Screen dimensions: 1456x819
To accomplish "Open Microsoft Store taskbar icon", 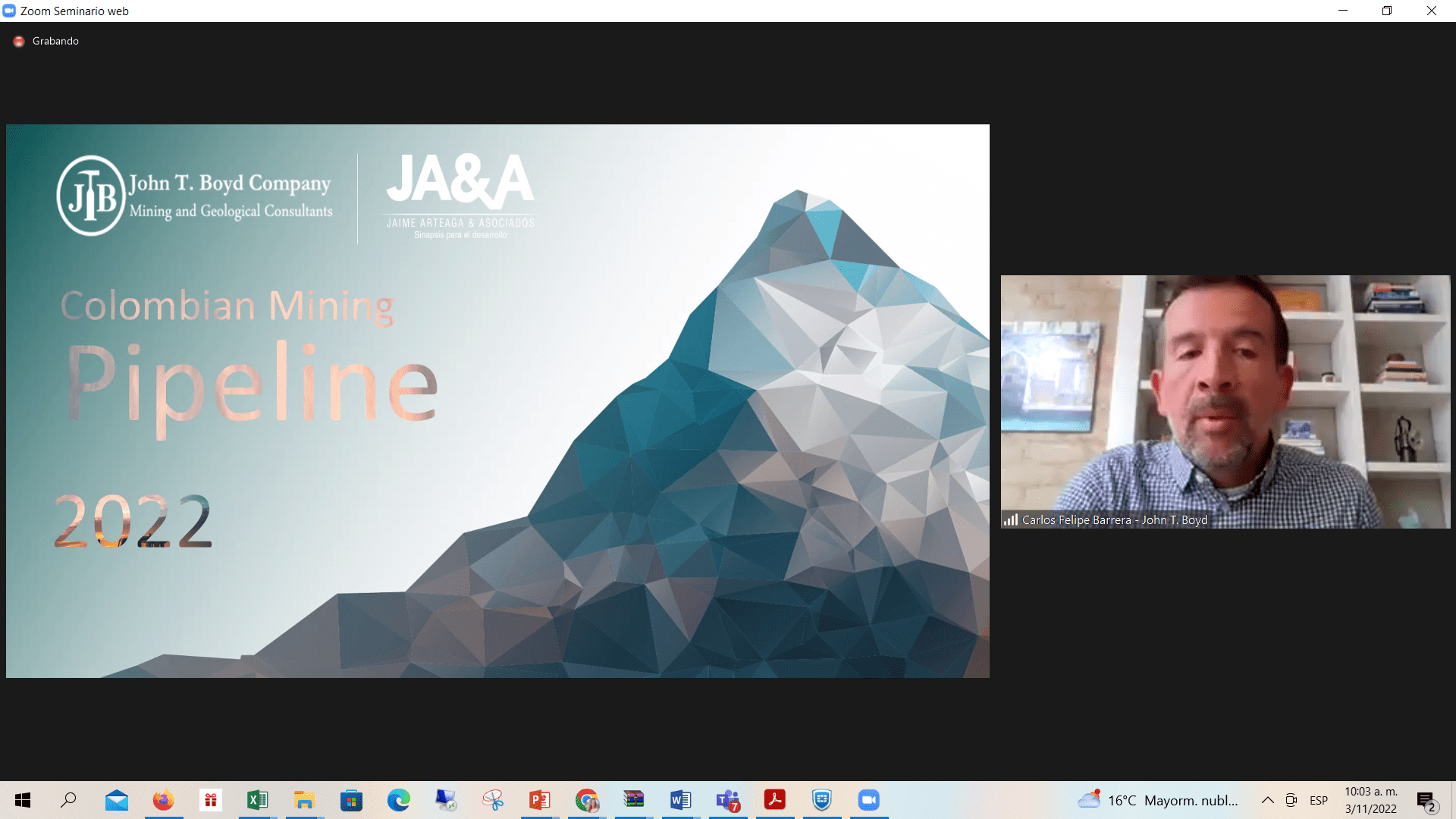I will click(351, 800).
